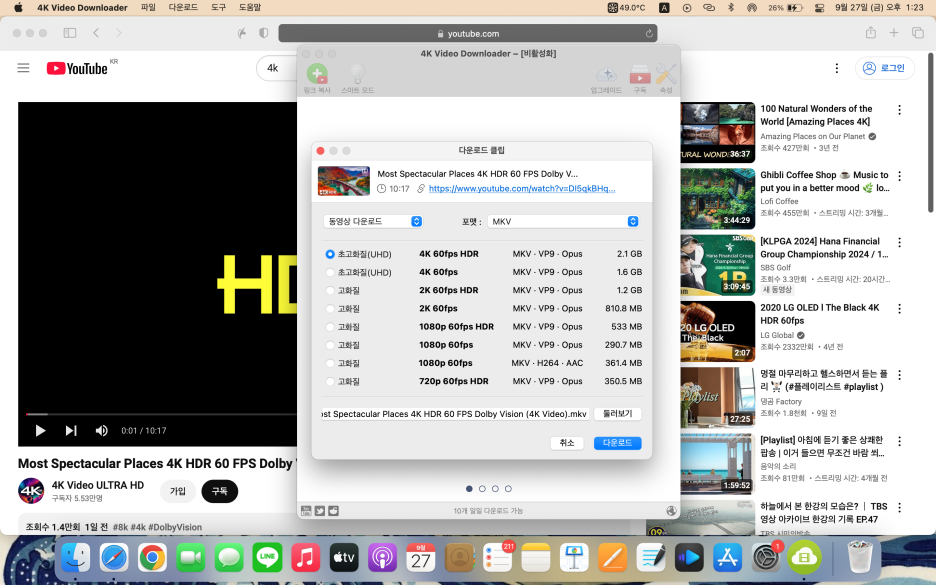Viewport: 936px width, 585px height.
Task: Click the Smart Mode lightbulb icon
Action: click(x=357, y=74)
